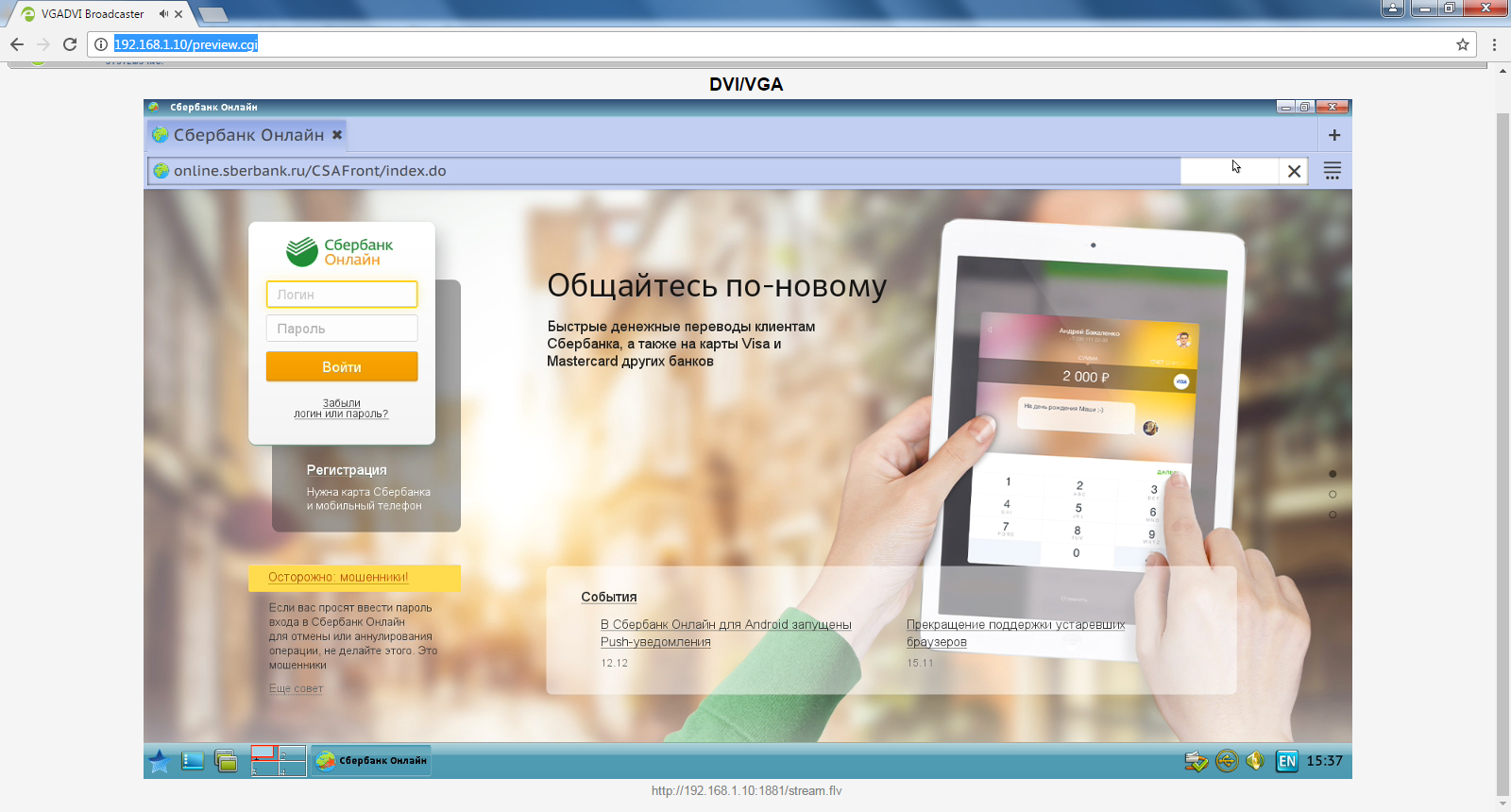Viewport: 1511px width, 812px height.
Task: Switch keyboard layout via EN indicator
Action: coord(1287,761)
